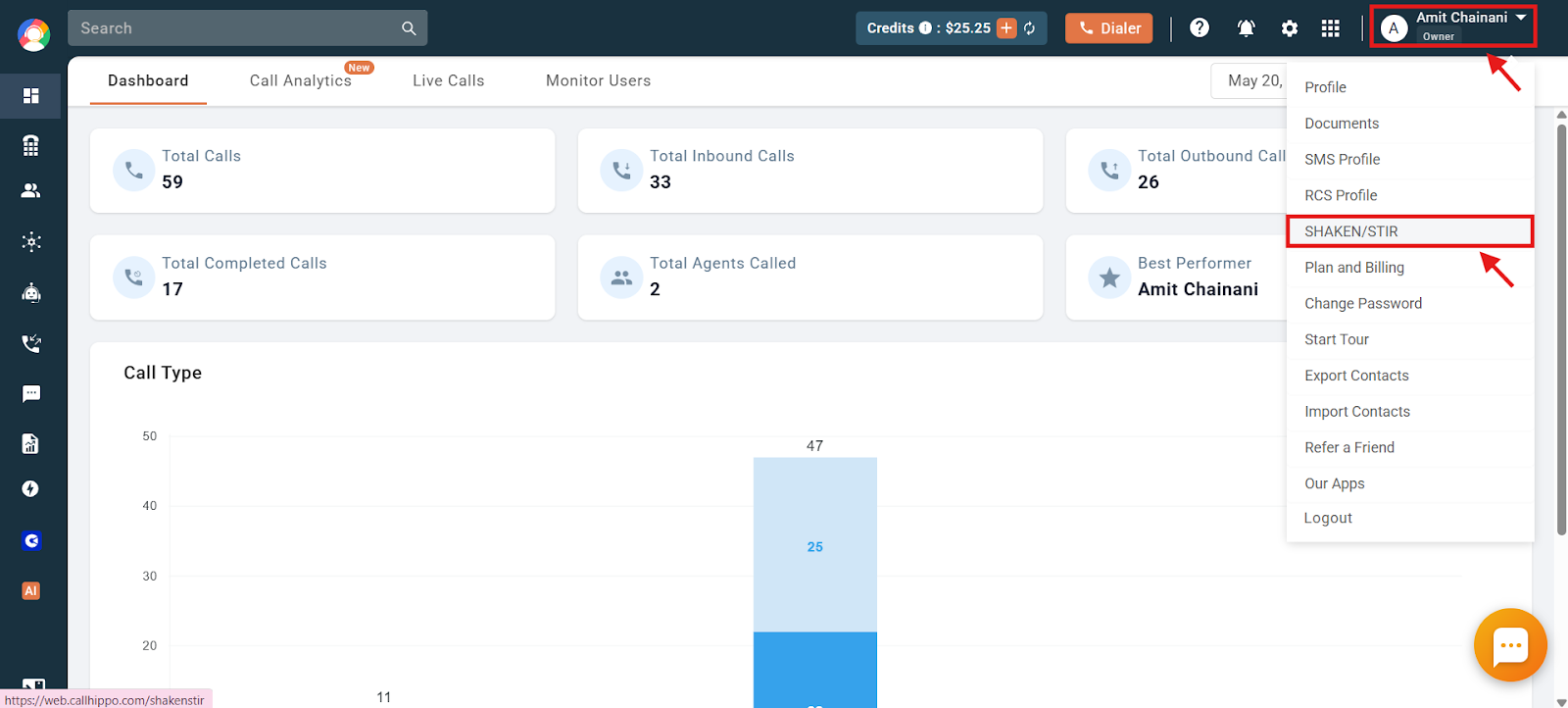Open the lightning bolt icon in sidebar
The width and height of the screenshot is (1568, 708).
(x=31, y=489)
